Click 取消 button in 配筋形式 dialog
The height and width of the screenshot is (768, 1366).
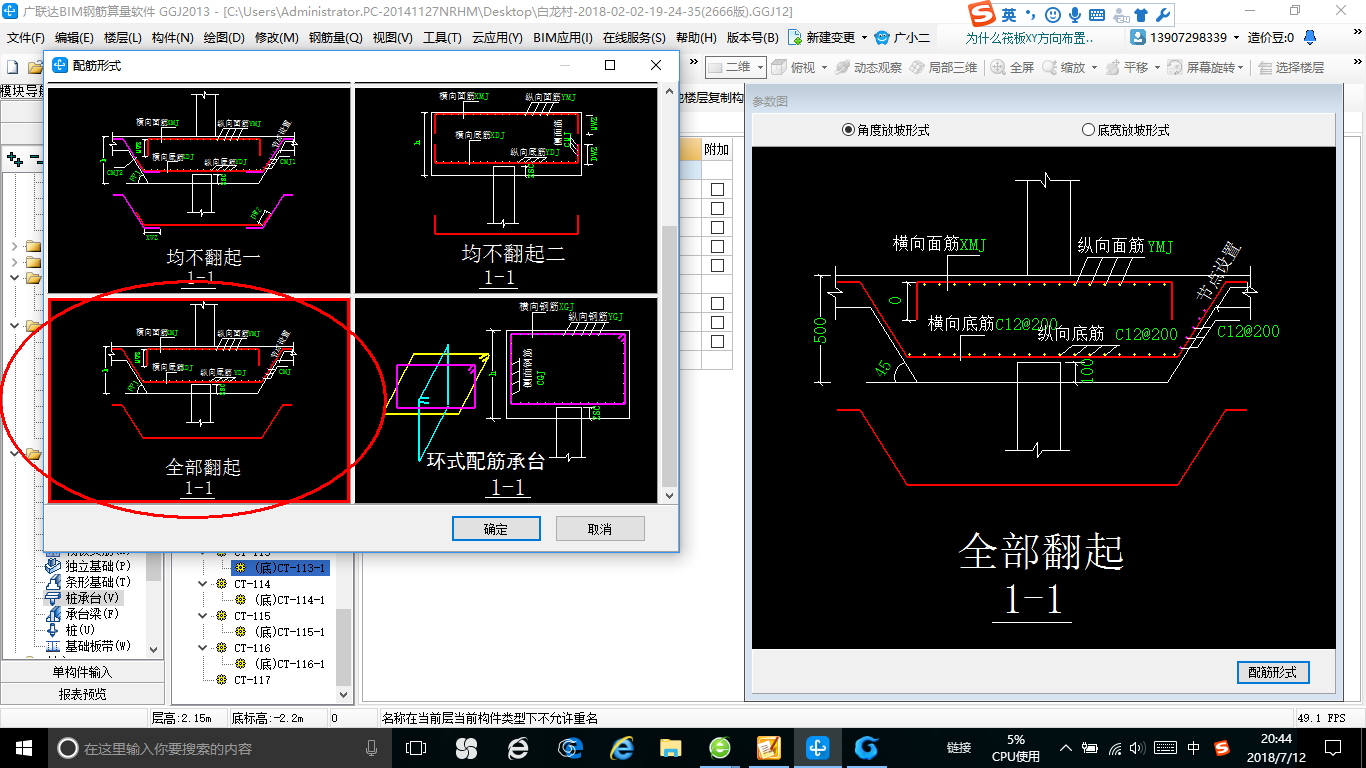(x=600, y=529)
